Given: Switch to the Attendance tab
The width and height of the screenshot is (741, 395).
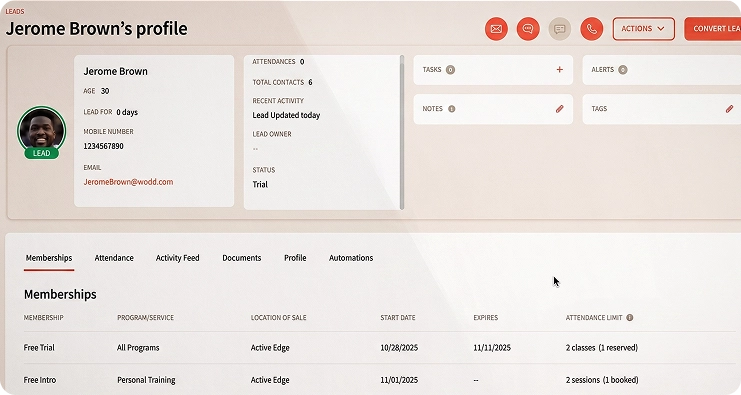Looking at the screenshot, I should point(114,258).
